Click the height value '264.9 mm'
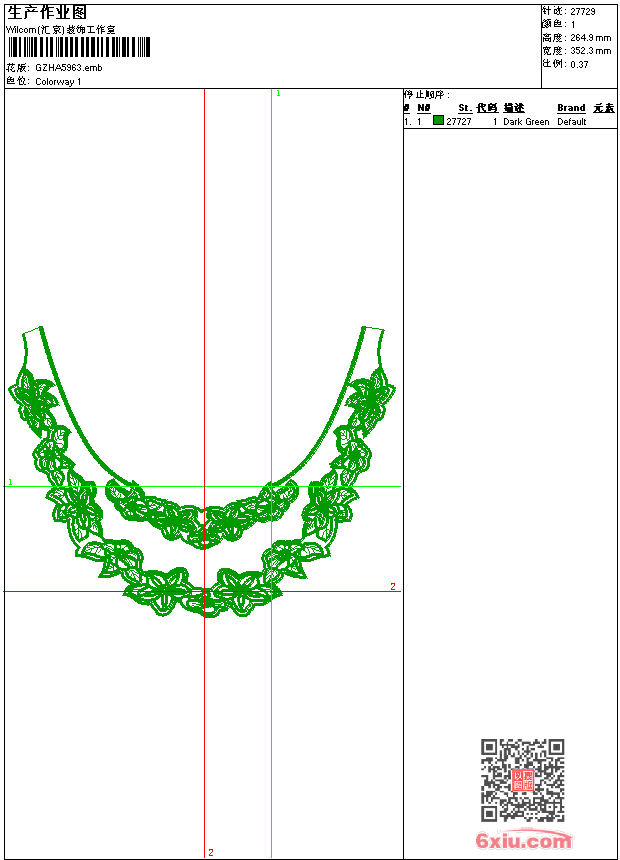Viewport: 620px width, 860px height. pyautogui.click(x=590, y=38)
